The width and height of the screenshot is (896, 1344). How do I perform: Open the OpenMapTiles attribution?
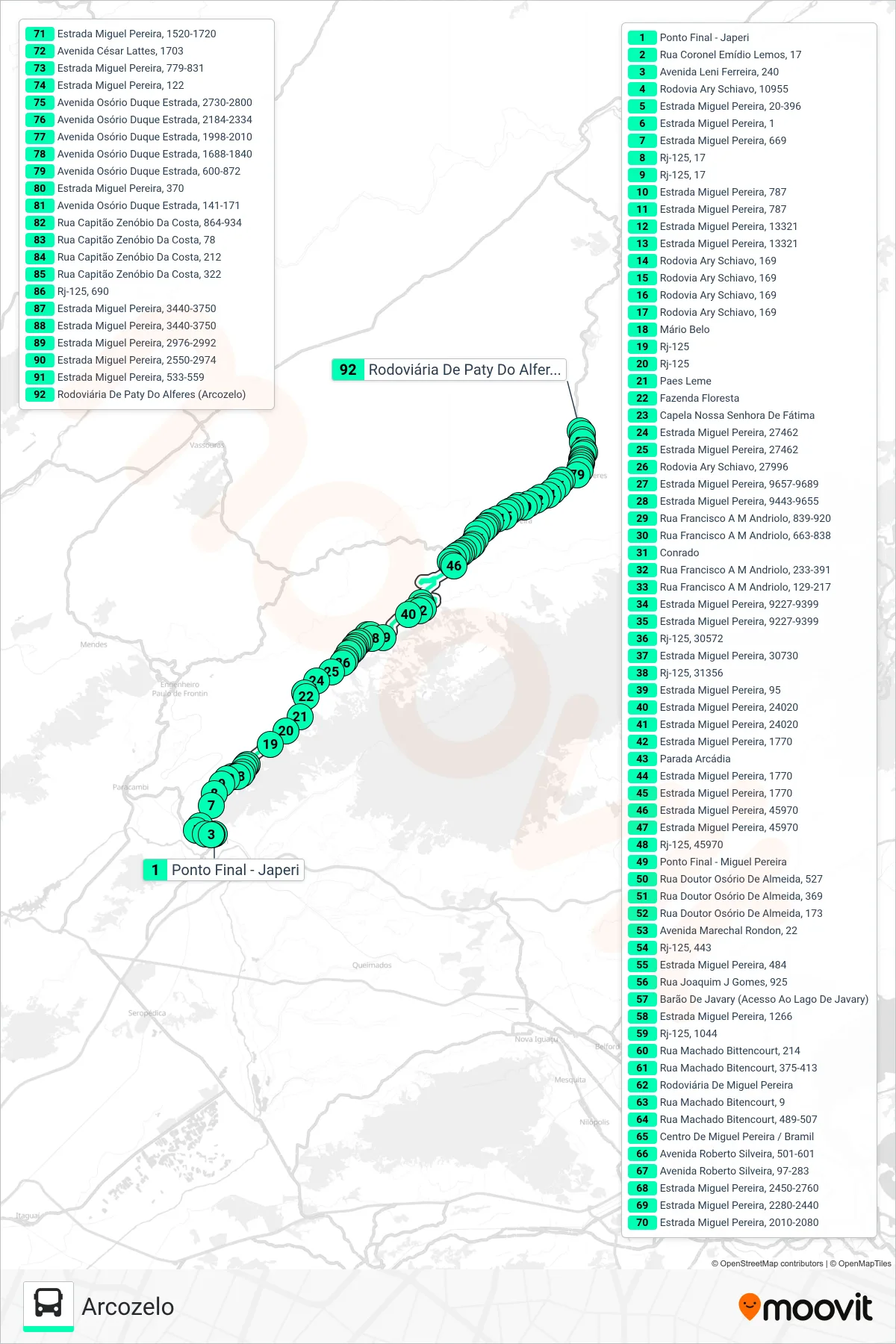pos(860,1263)
